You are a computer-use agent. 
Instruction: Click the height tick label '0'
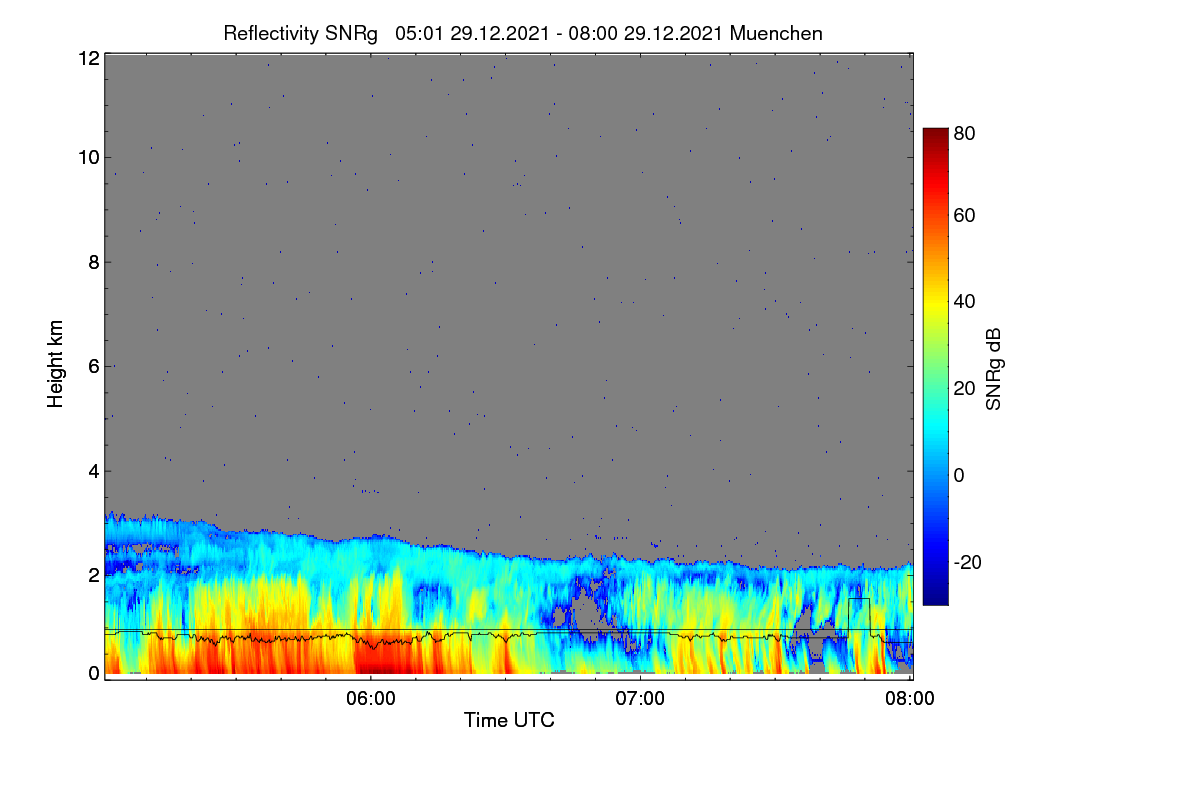tap(94, 673)
